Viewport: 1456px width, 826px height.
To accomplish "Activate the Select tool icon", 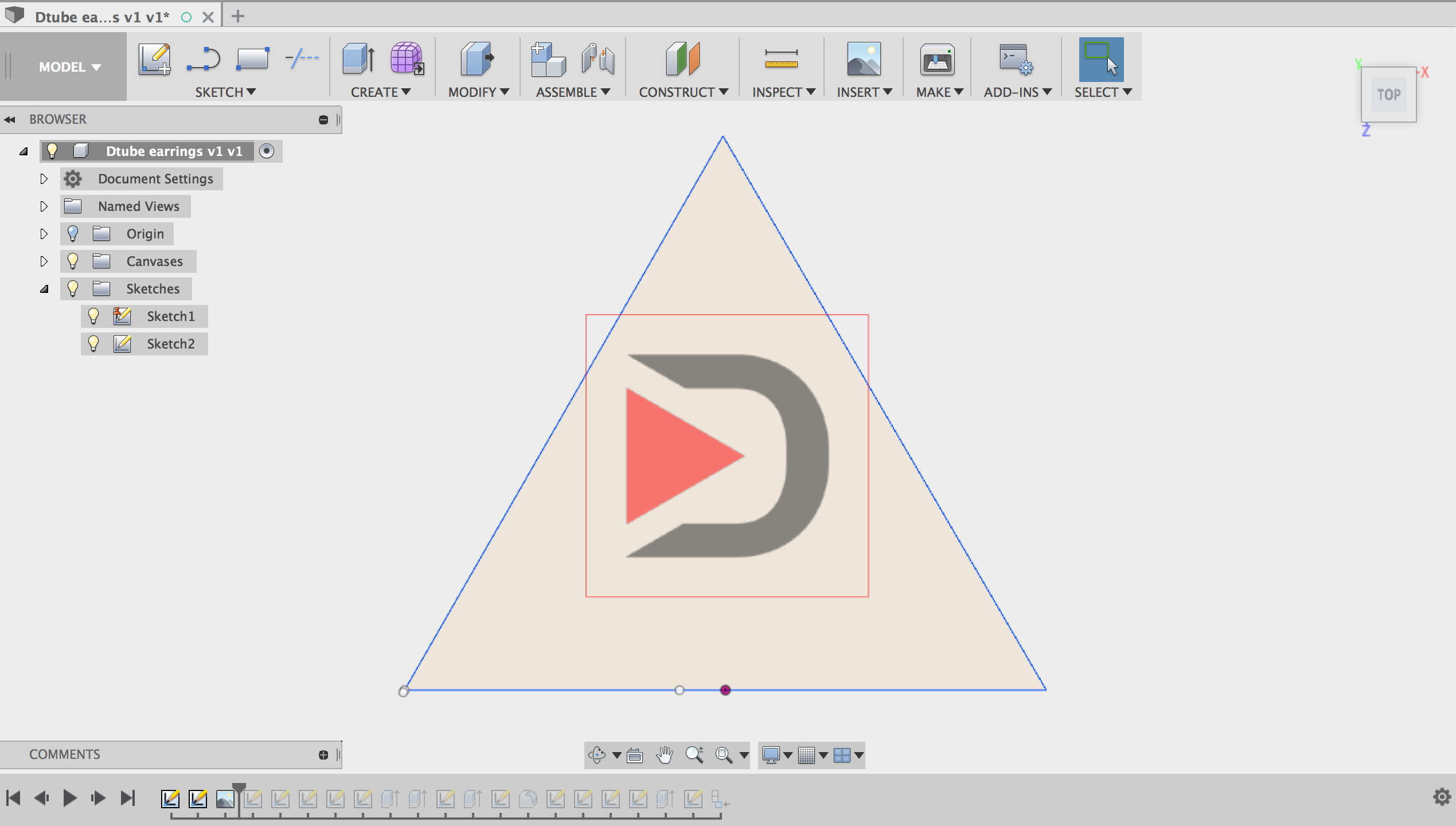I will [1101, 59].
